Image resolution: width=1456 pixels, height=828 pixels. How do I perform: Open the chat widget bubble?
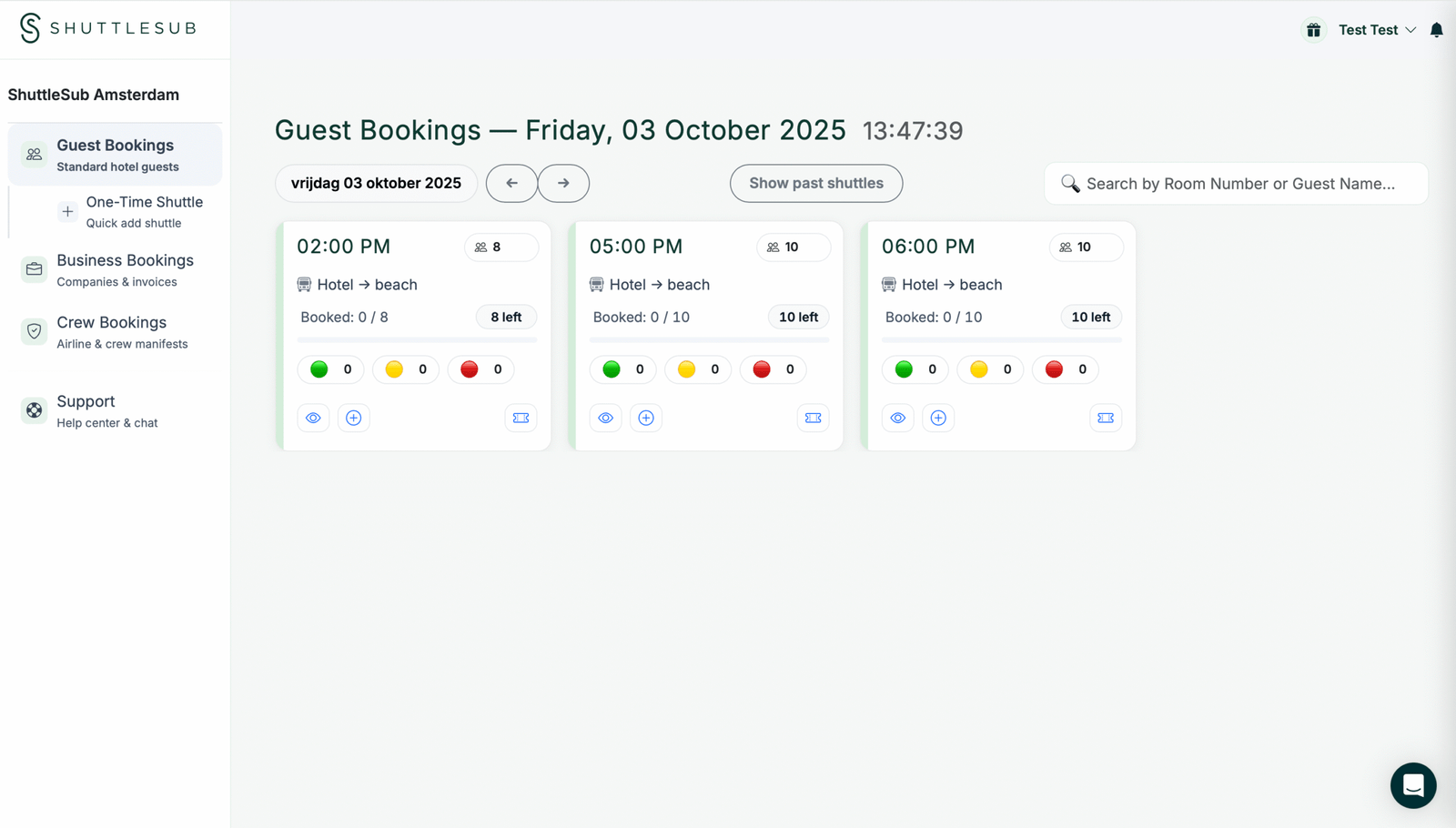point(1412,785)
